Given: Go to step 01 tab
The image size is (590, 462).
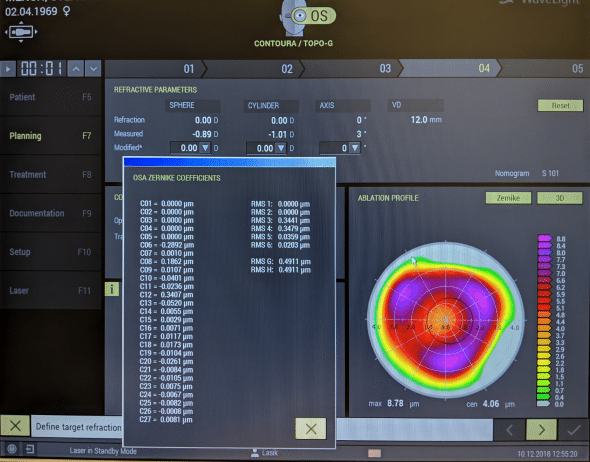Looking at the screenshot, I should [155, 69].
